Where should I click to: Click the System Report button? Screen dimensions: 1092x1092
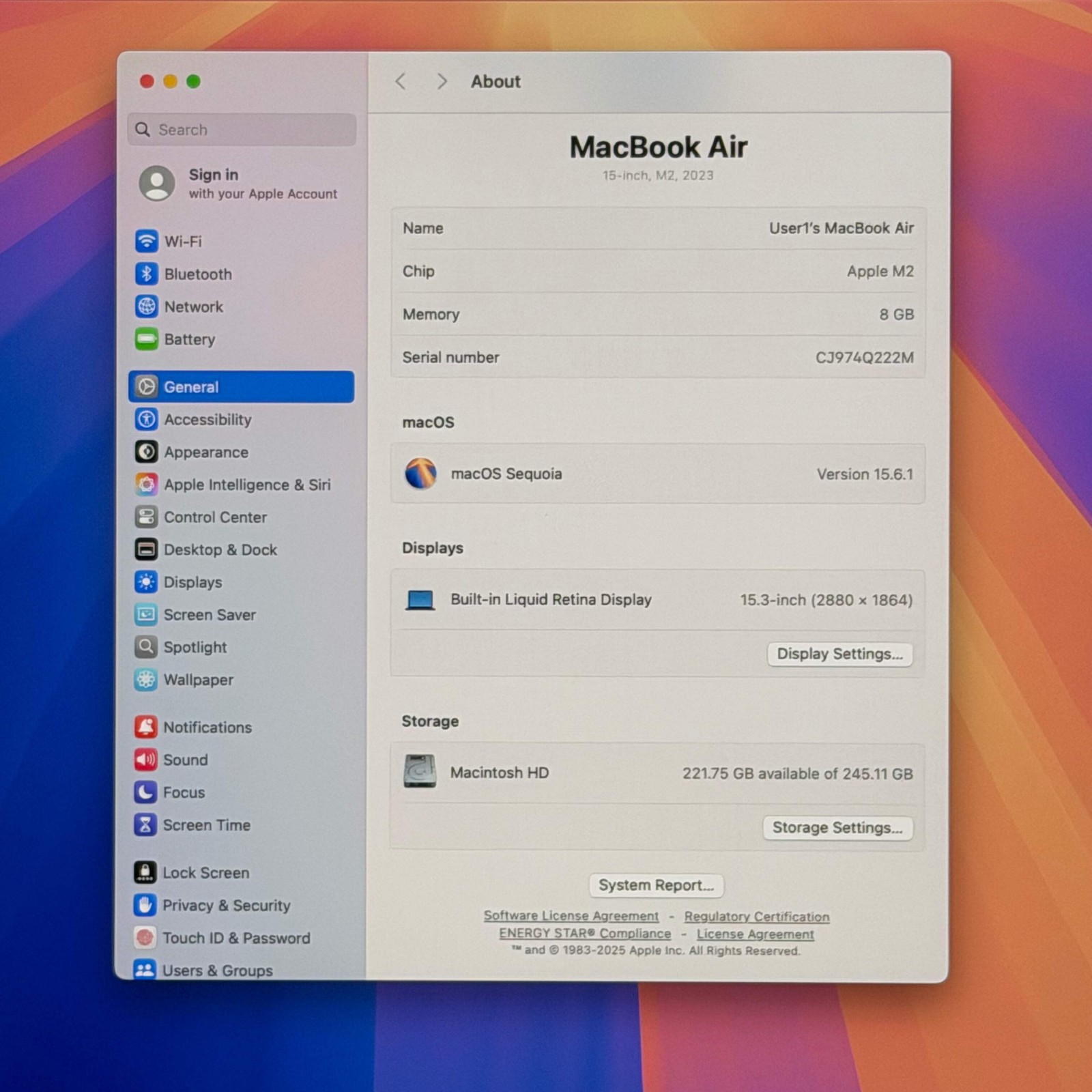tap(656, 885)
